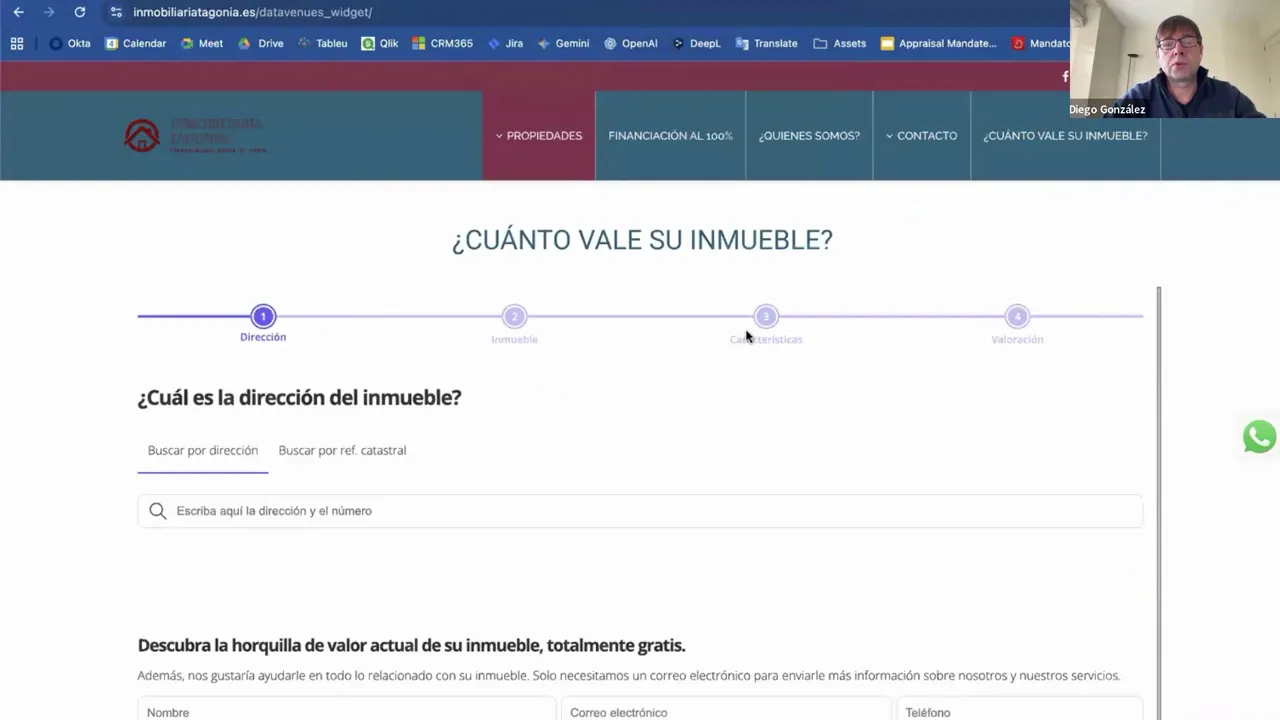
Task: Click the search magnifier in the address field
Action: click(x=157, y=511)
